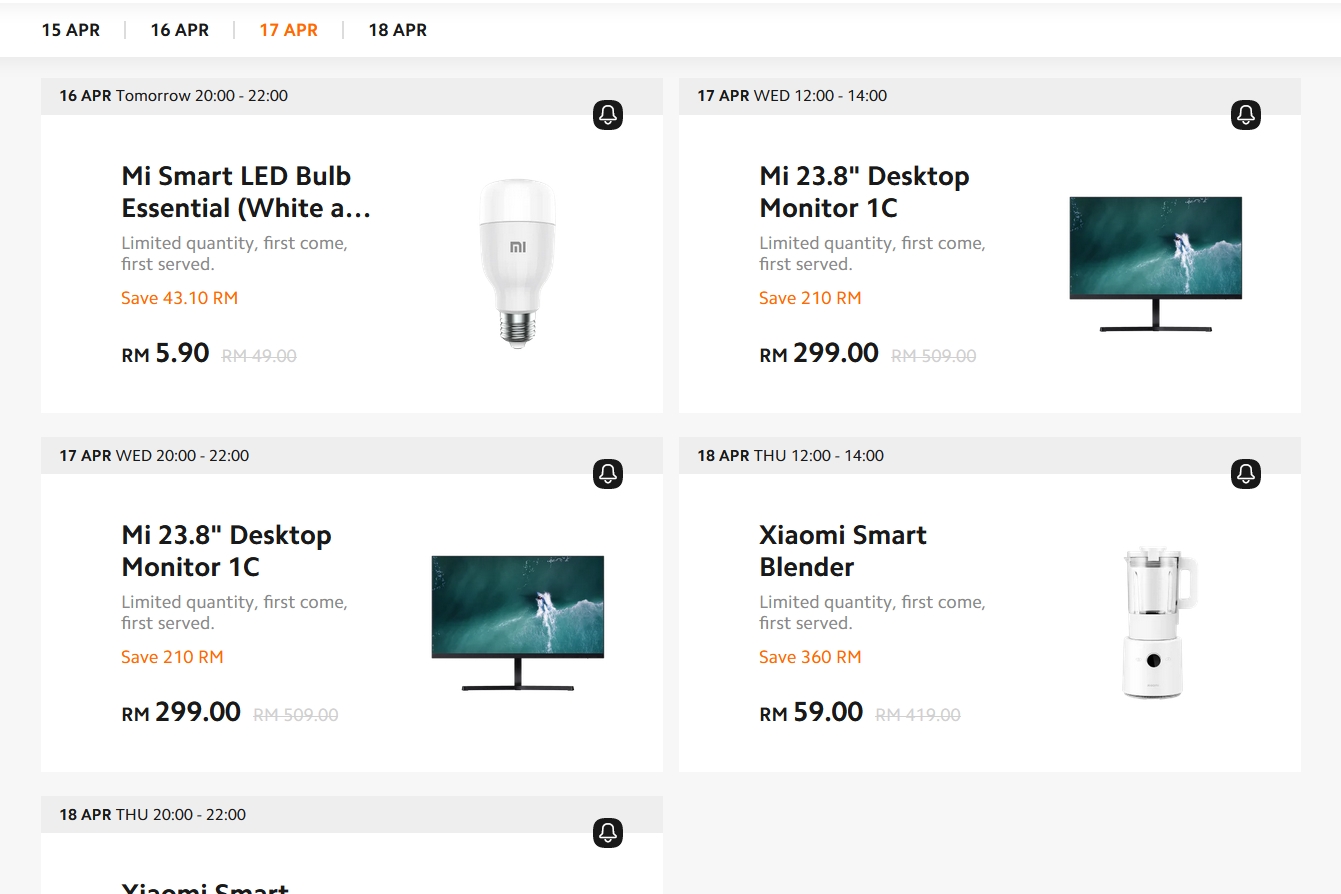Enable reminder alerts for the Xiaomi Smart Blender sale

pyautogui.click(x=1244, y=474)
